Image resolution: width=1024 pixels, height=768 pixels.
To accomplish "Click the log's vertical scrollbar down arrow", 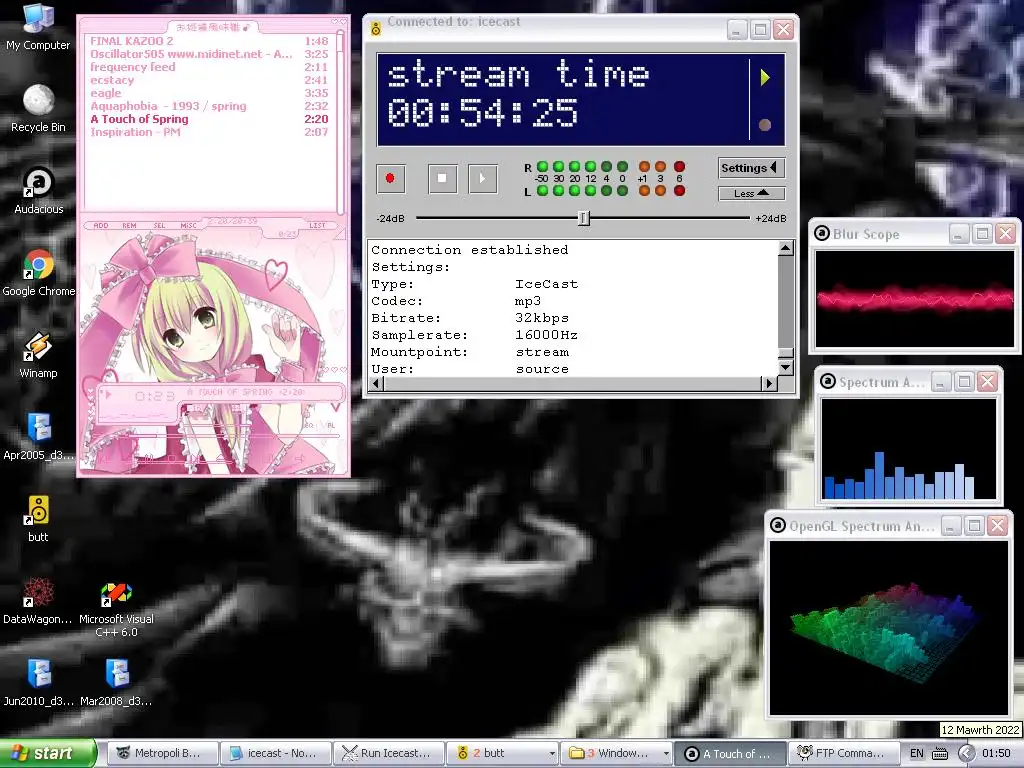I will pyautogui.click(x=786, y=368).
